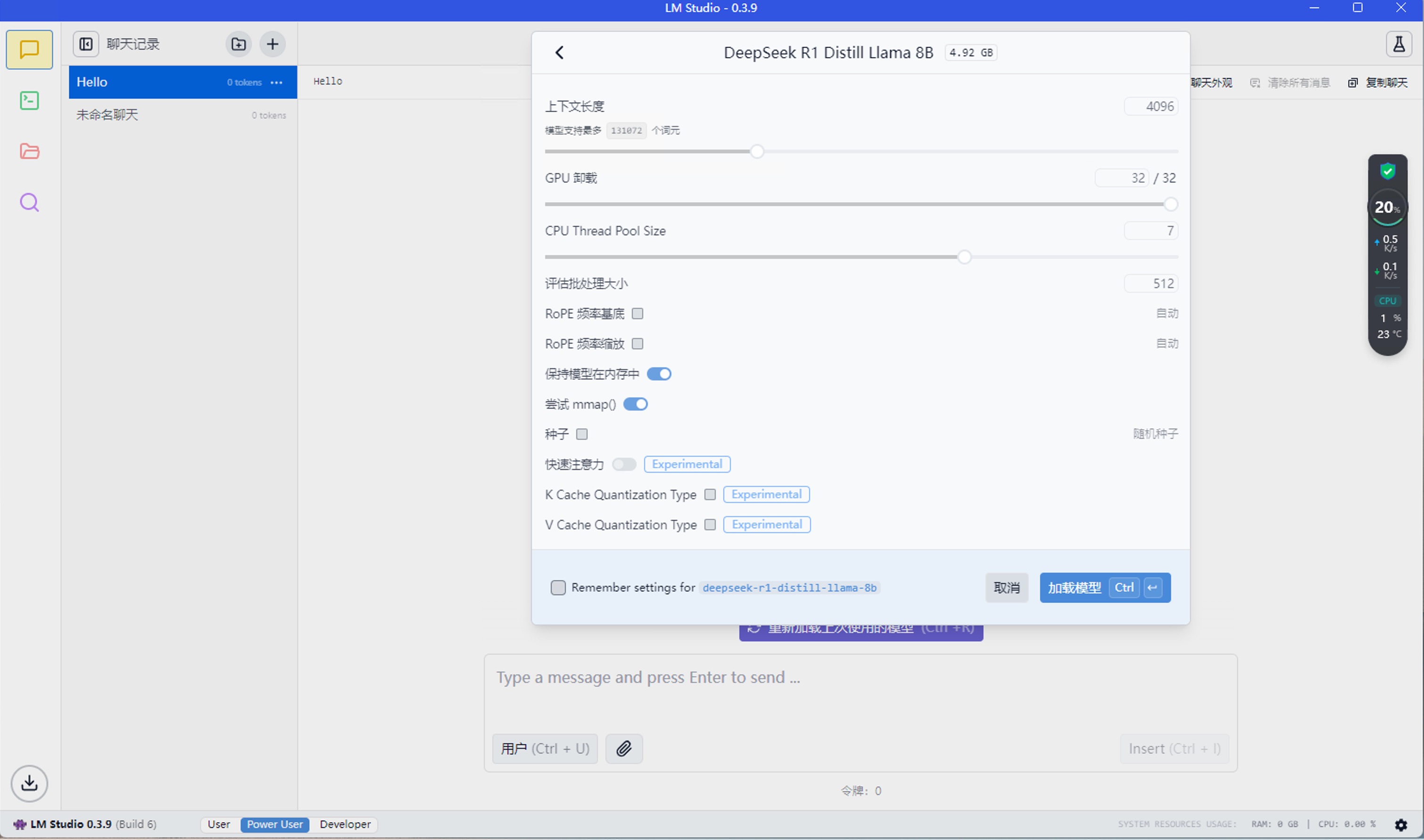
Task: Switch to User mode
Action: (x=219, y=824)
